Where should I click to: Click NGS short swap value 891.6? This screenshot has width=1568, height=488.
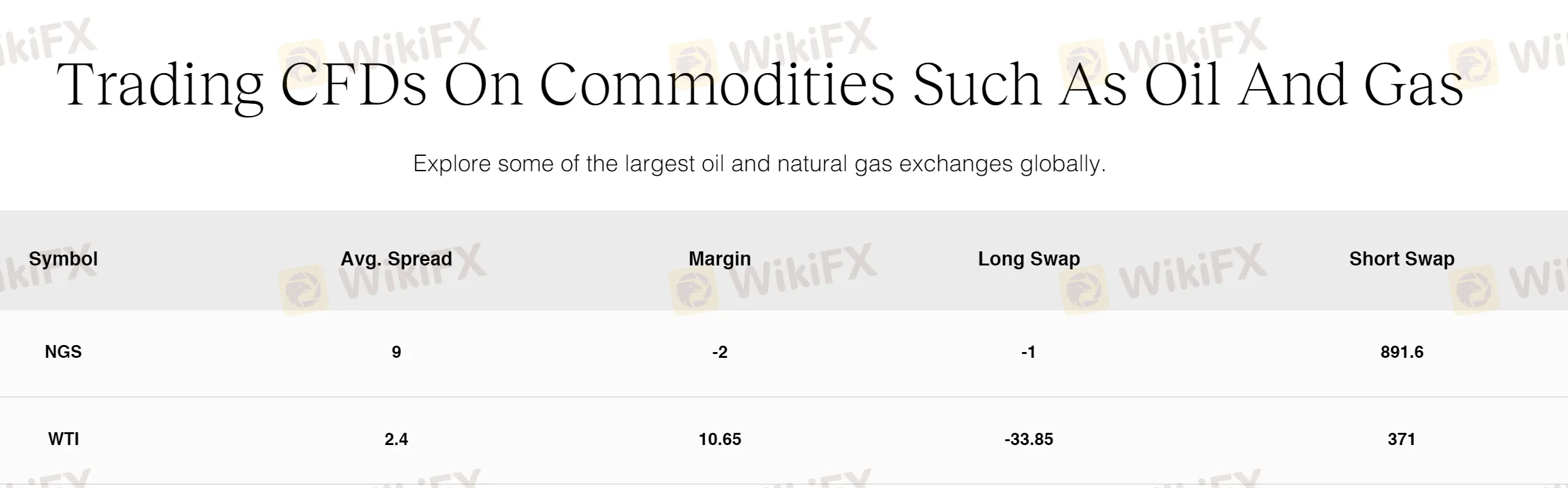[x=1401, y=352]
